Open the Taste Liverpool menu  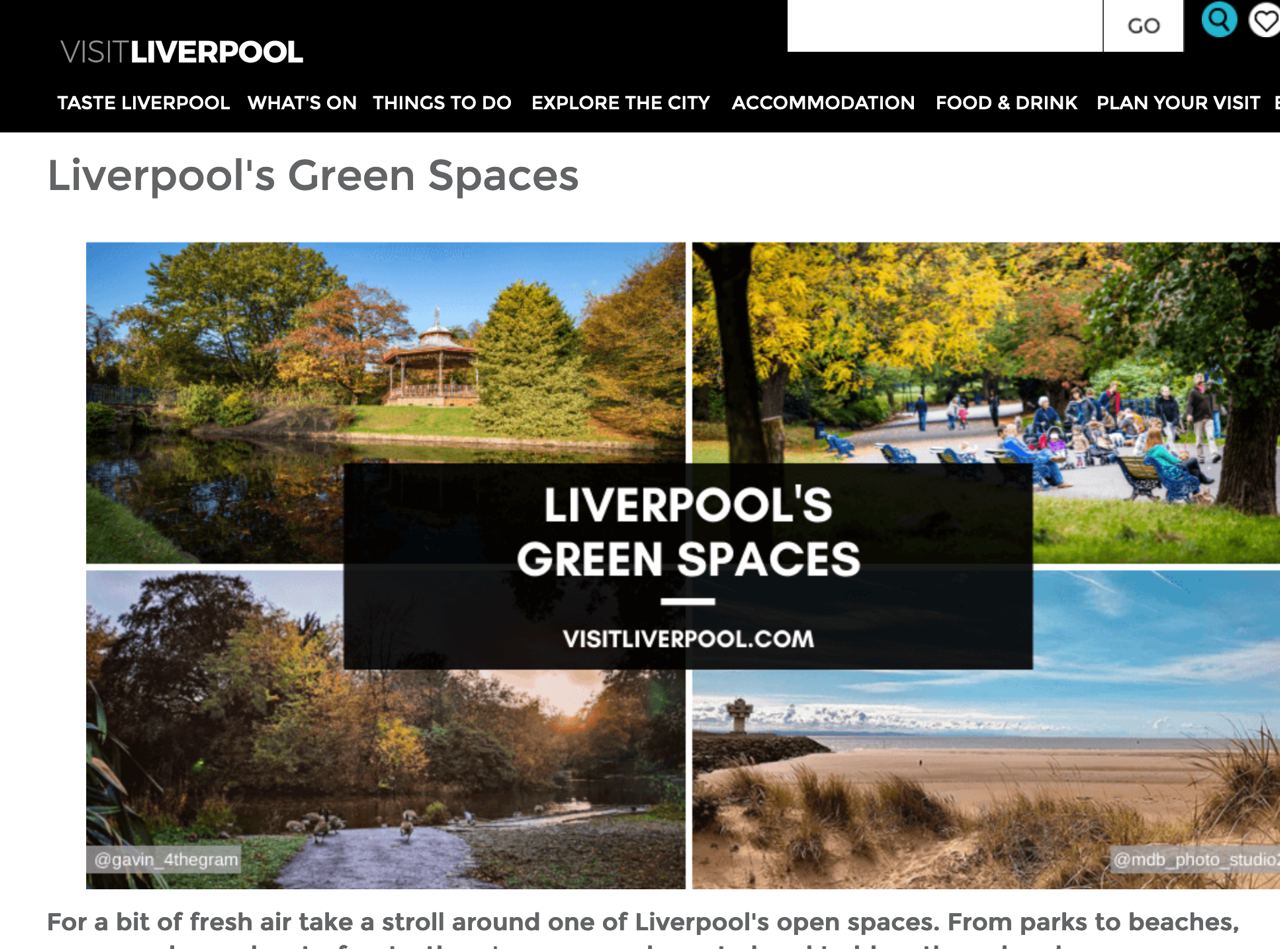[x=143, y=102]
